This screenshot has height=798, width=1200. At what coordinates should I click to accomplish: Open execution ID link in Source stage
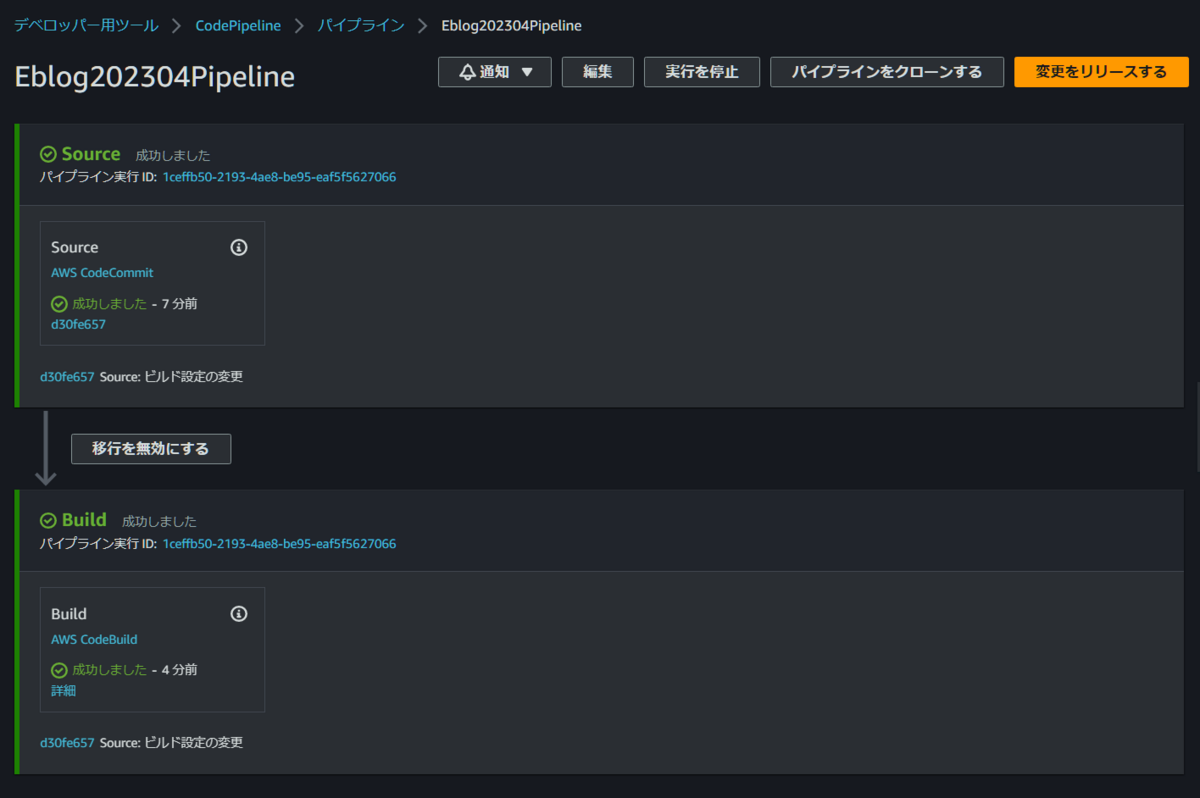pyautogui.click(x=279, y=177)
